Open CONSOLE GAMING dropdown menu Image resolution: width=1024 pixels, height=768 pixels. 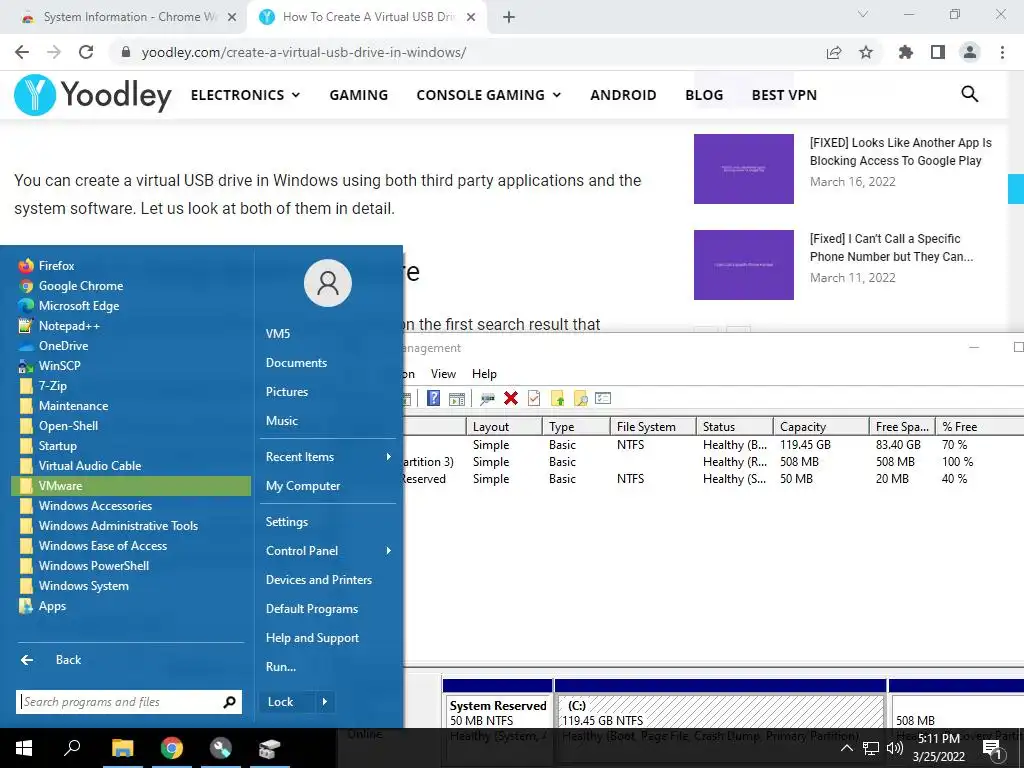pos(488,95)
